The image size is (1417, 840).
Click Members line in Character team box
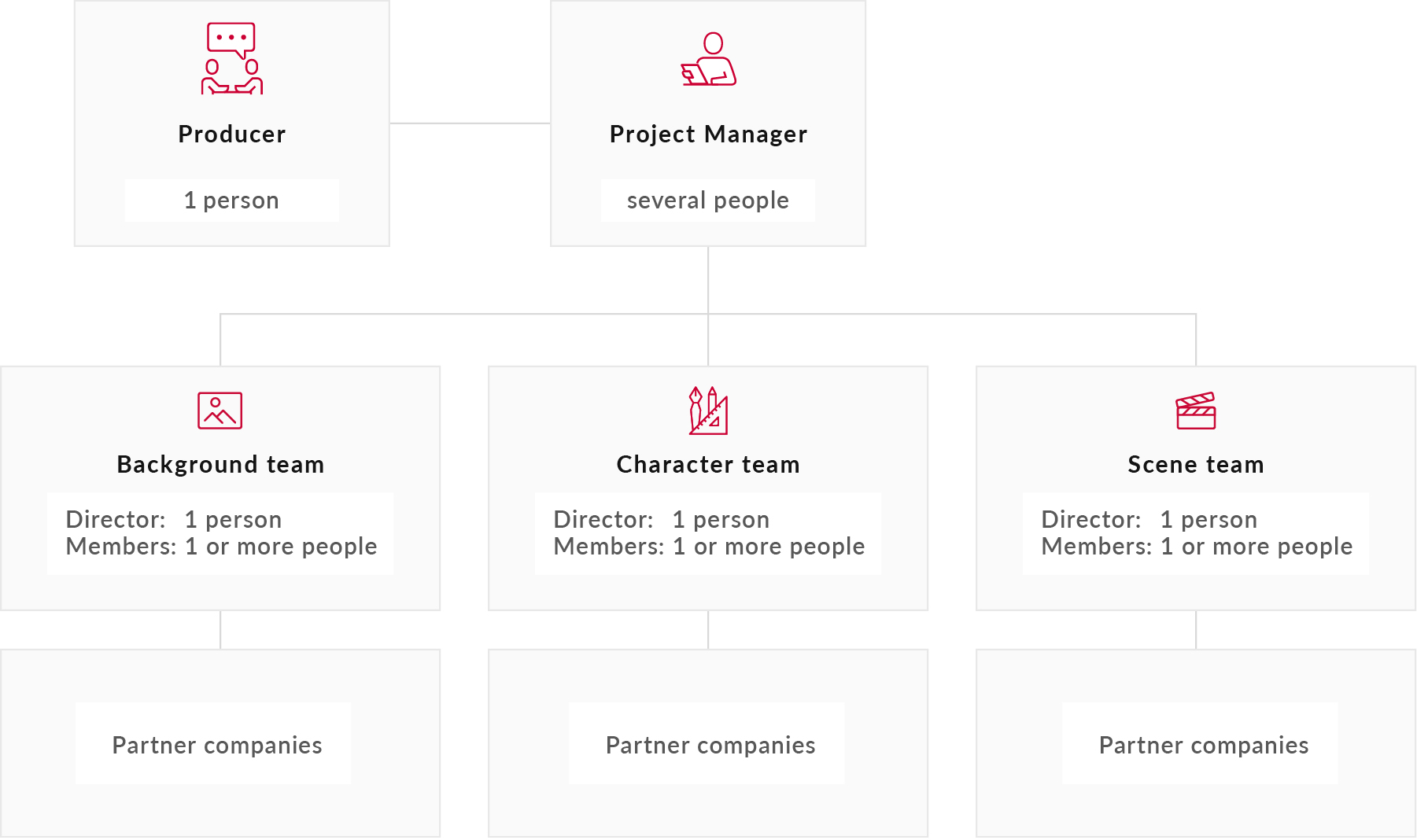(709, 547)
